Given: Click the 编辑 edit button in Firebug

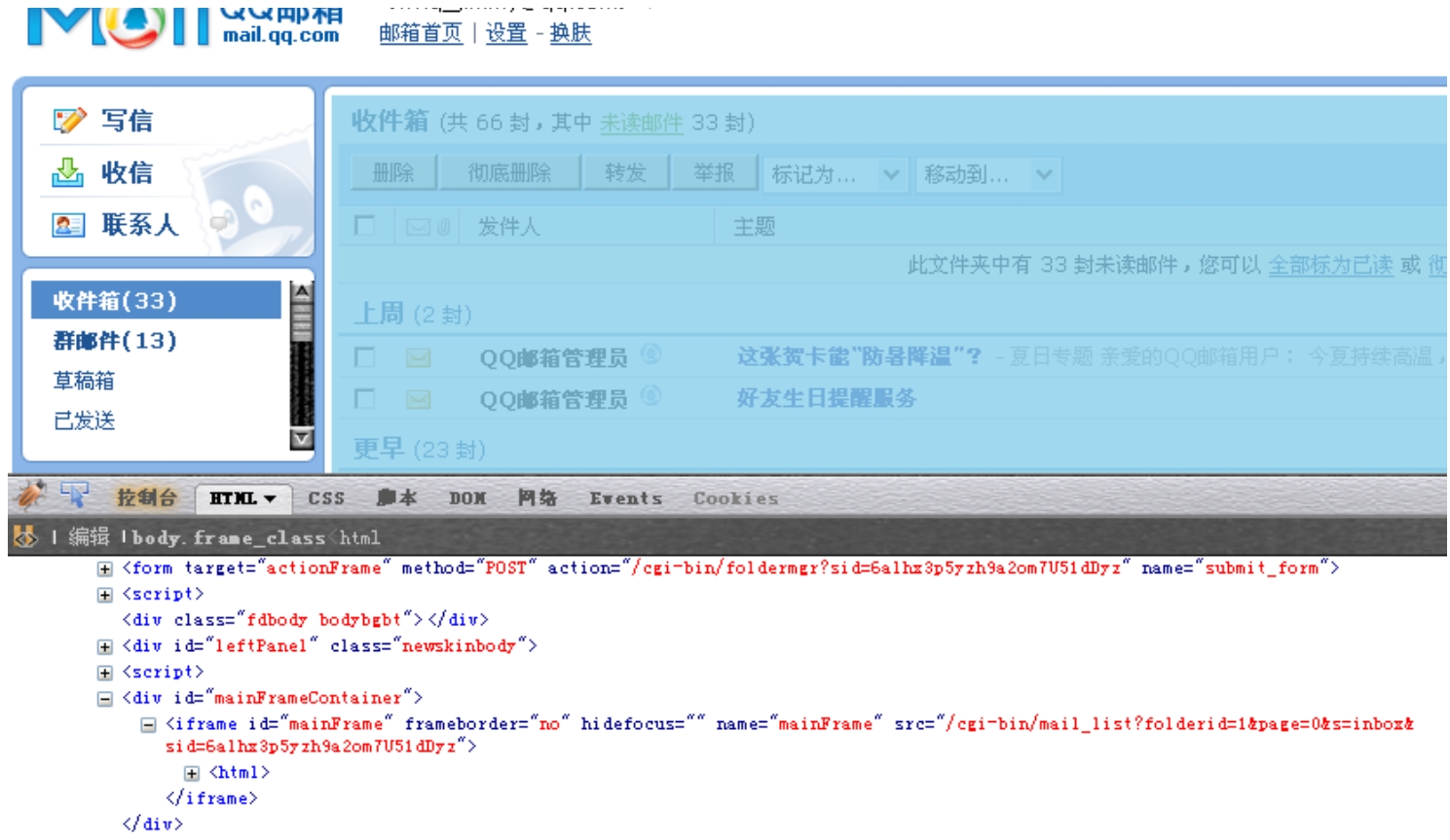Looking at the screenshot, I should (89, 536).
